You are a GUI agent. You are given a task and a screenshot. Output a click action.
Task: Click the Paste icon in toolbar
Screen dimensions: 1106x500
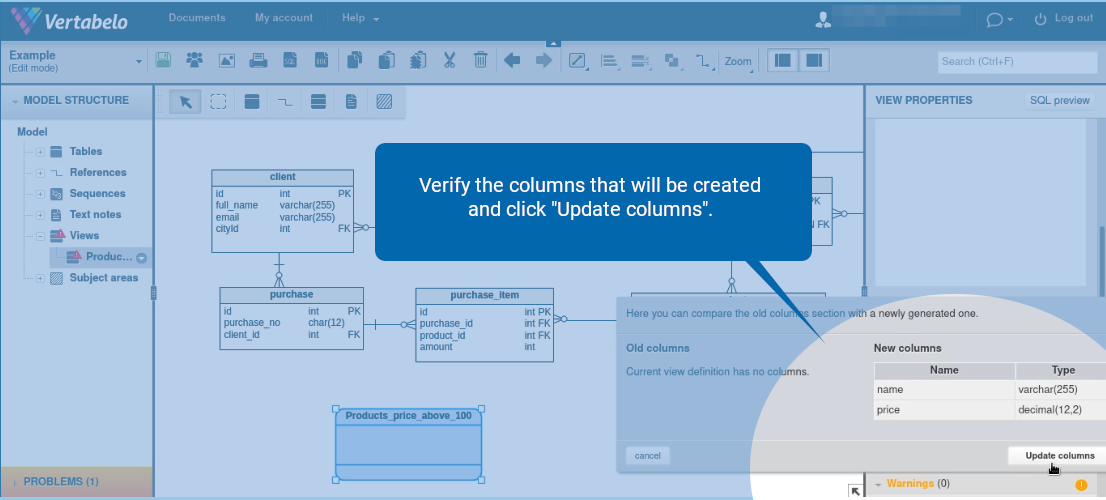[x=386, y=61]
